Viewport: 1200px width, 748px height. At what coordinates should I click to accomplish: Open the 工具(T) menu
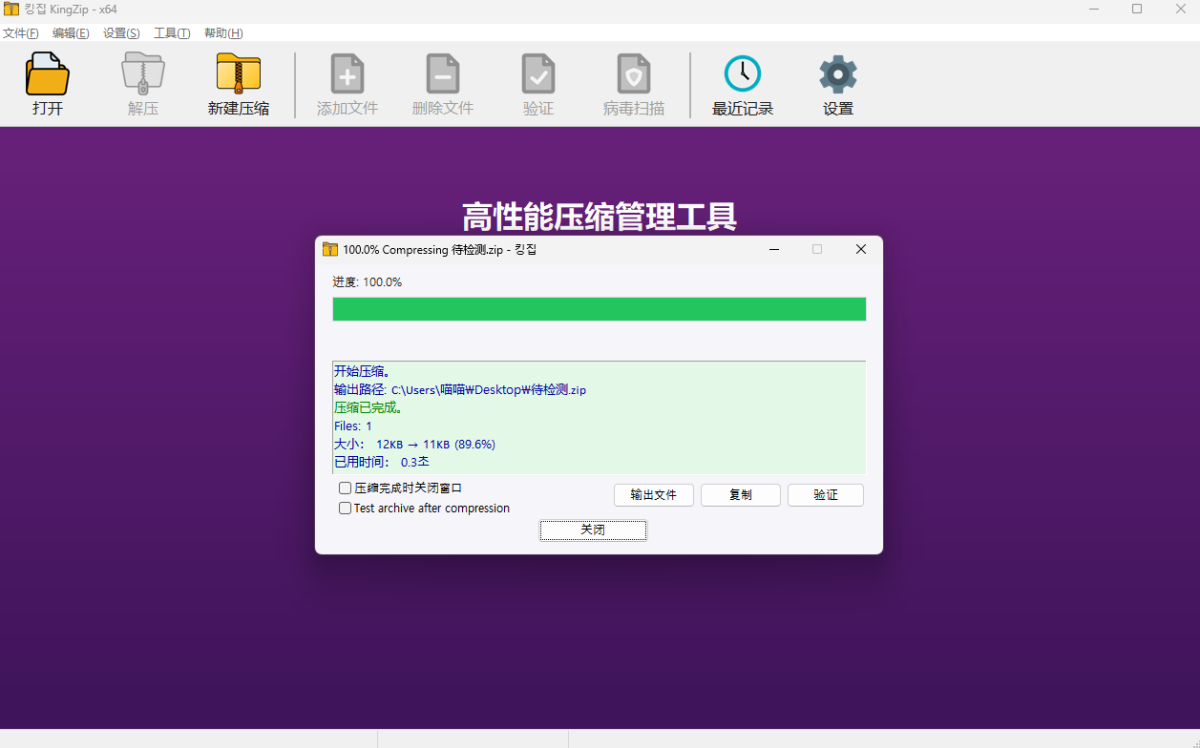pos(172,33)
